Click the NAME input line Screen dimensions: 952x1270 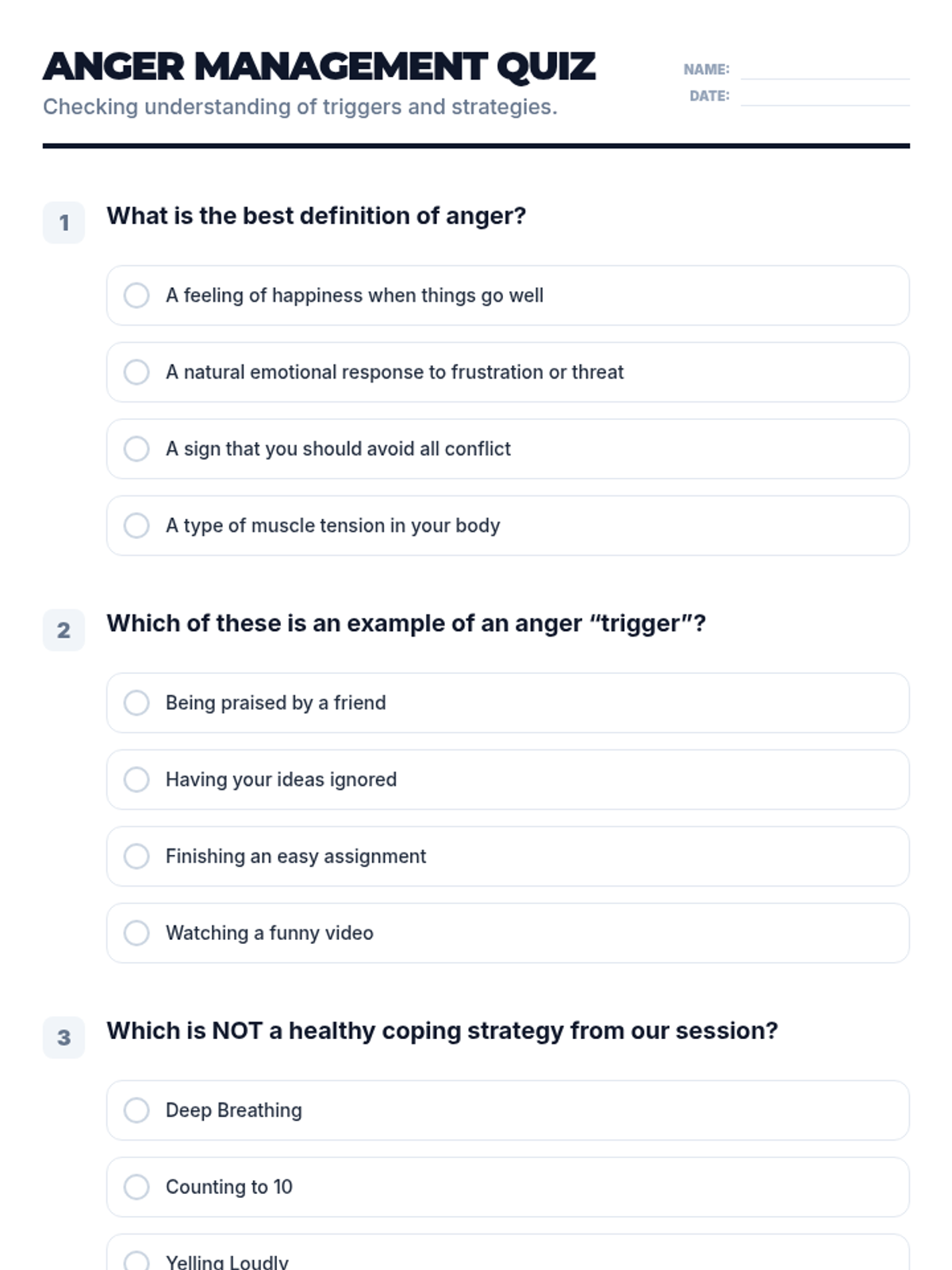pos(825,70)
